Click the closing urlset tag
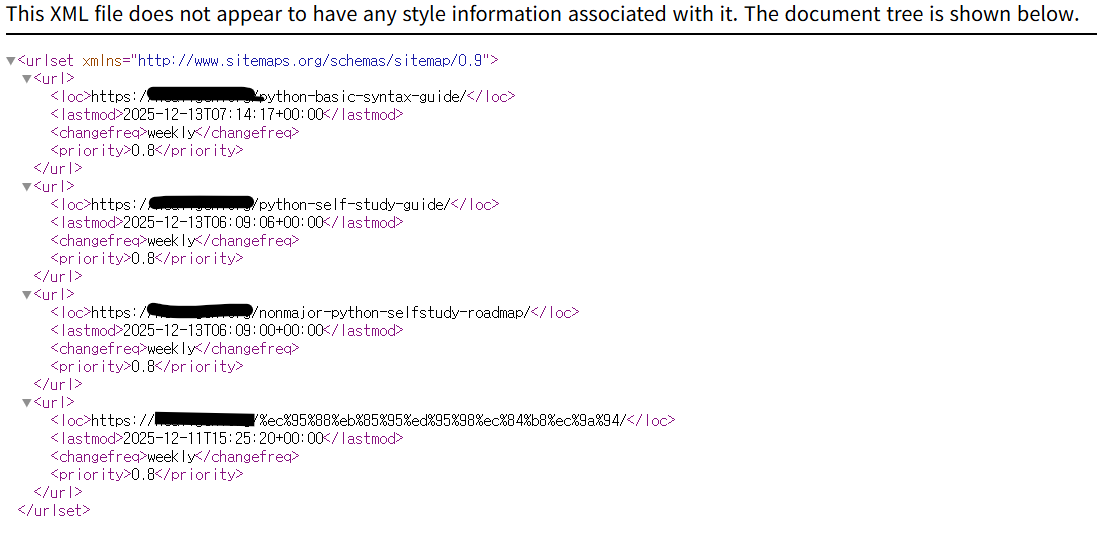Screen dimensions: 1097x545 [54, 510]
